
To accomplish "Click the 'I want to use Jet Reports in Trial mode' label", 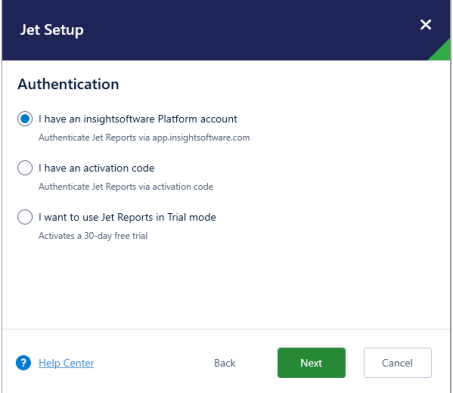I will 127,217.
